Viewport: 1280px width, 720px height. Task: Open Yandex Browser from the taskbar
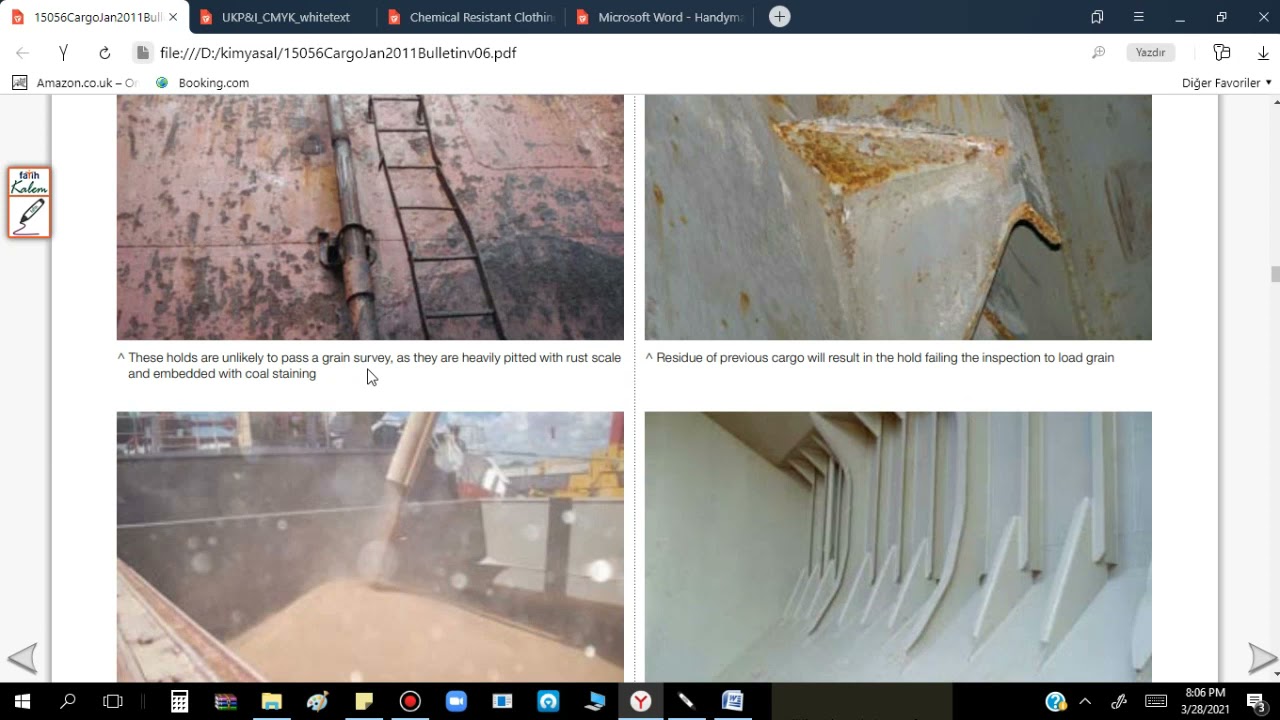[640, 701]
